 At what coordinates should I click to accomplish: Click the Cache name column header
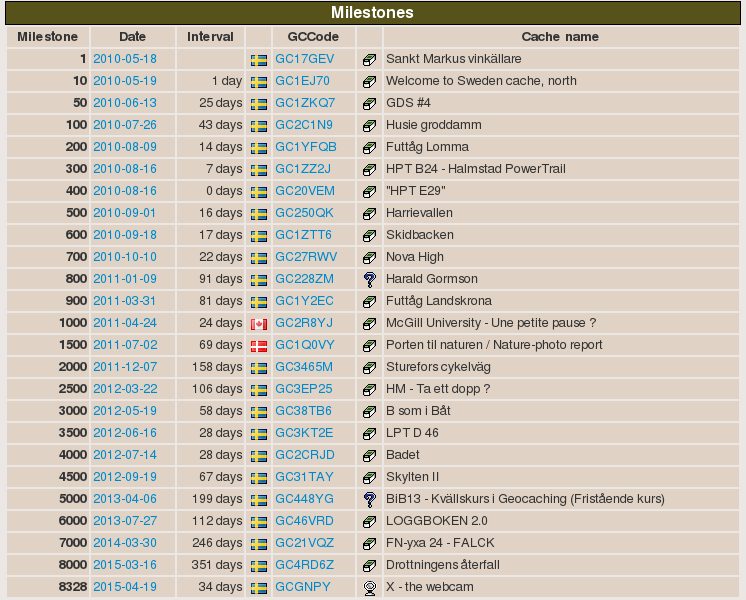click(x=560, y=37)
